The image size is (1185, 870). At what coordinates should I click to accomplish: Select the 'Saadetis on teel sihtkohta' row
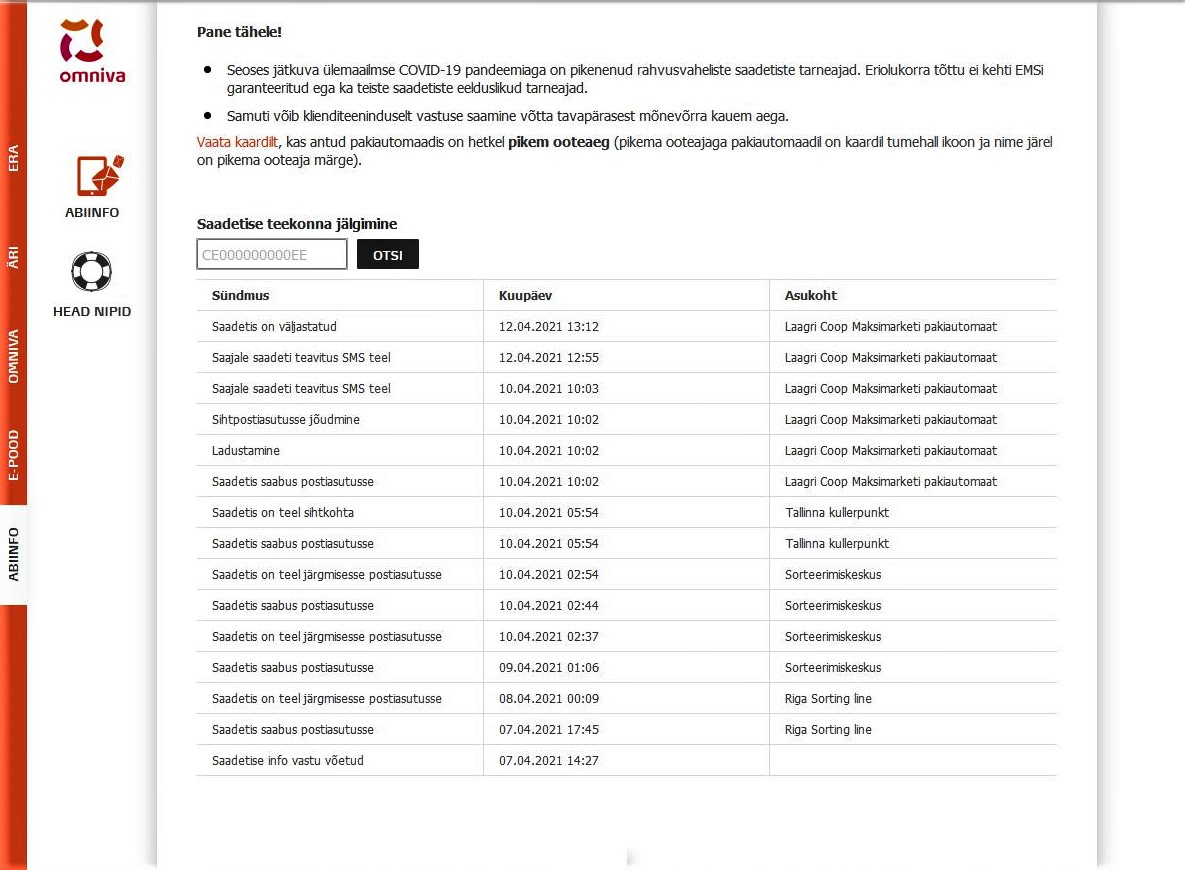pos(282,513)
